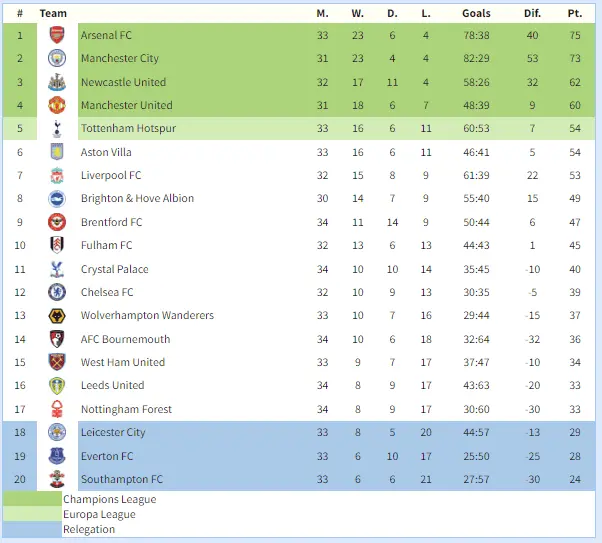Open the Nottingham Forest team name
This screenshot has height=543, width=602.
(126, 409)
